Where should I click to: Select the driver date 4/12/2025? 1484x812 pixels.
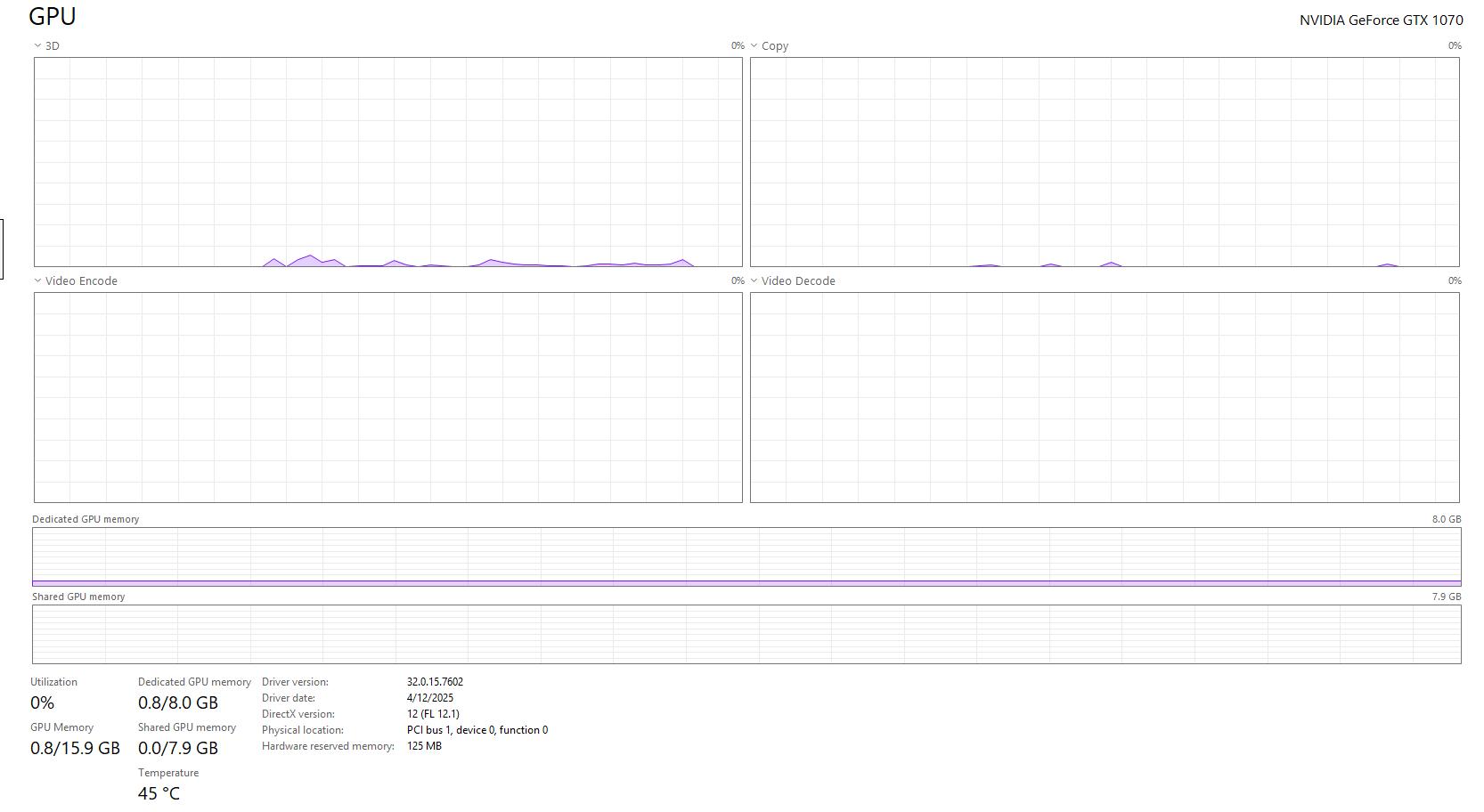430,698
